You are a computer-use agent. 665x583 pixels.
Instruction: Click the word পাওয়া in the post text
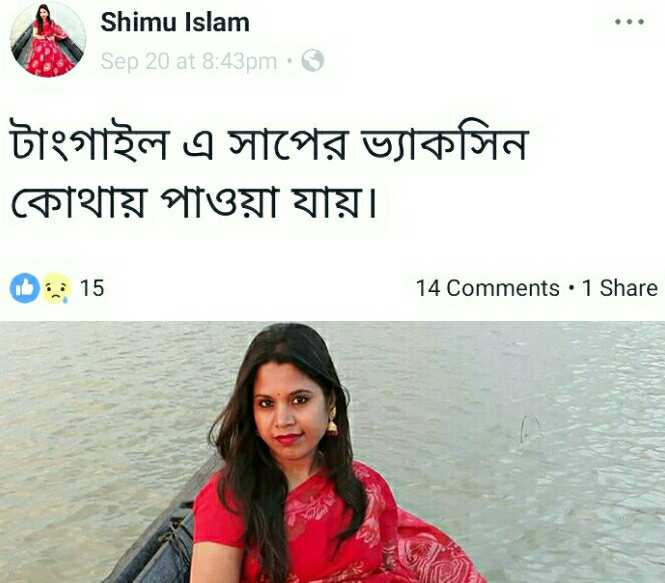pos(219,201)
